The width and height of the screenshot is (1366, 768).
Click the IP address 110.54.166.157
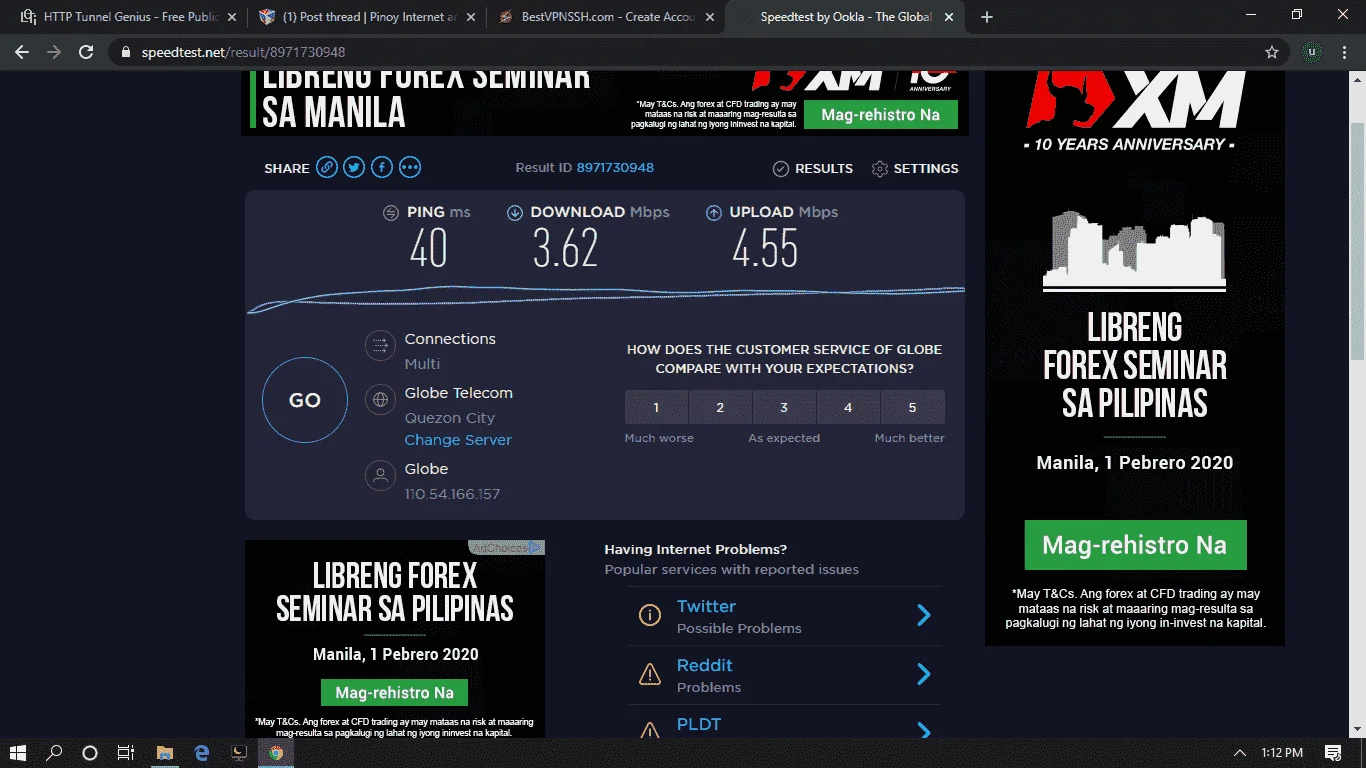click(452, 494)
